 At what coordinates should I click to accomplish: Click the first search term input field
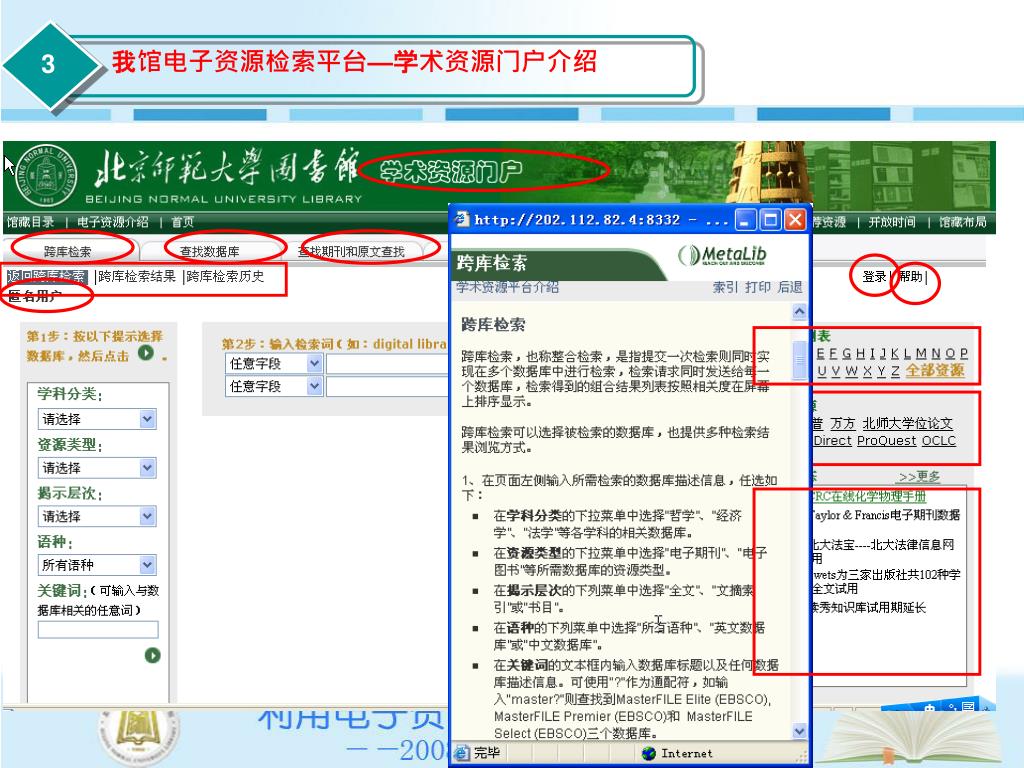pos(388,363)
